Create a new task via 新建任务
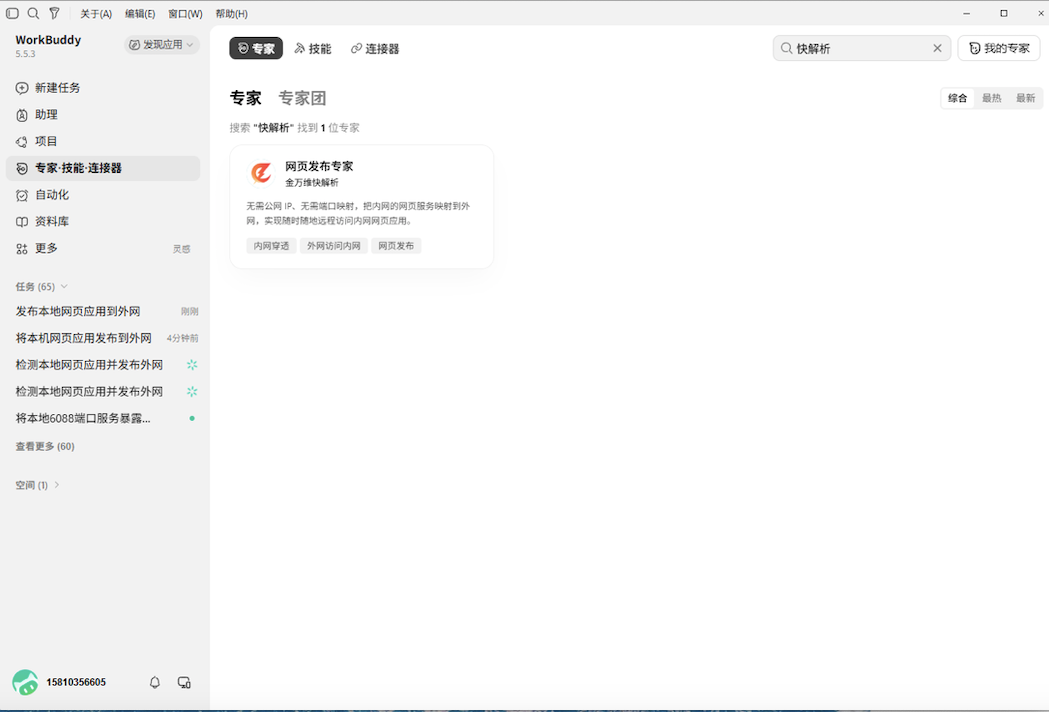The image size is (1049, 712). (103, 88)
